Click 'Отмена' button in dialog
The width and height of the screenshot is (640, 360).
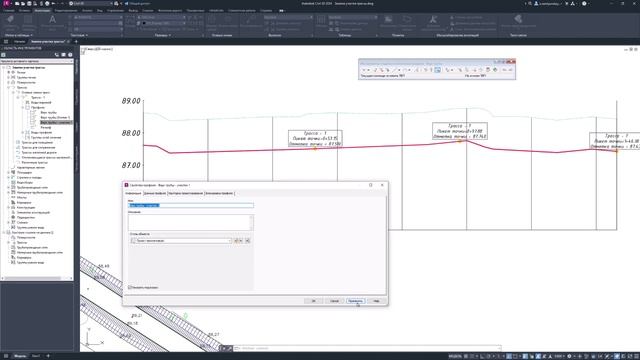(x=334, y=301)
